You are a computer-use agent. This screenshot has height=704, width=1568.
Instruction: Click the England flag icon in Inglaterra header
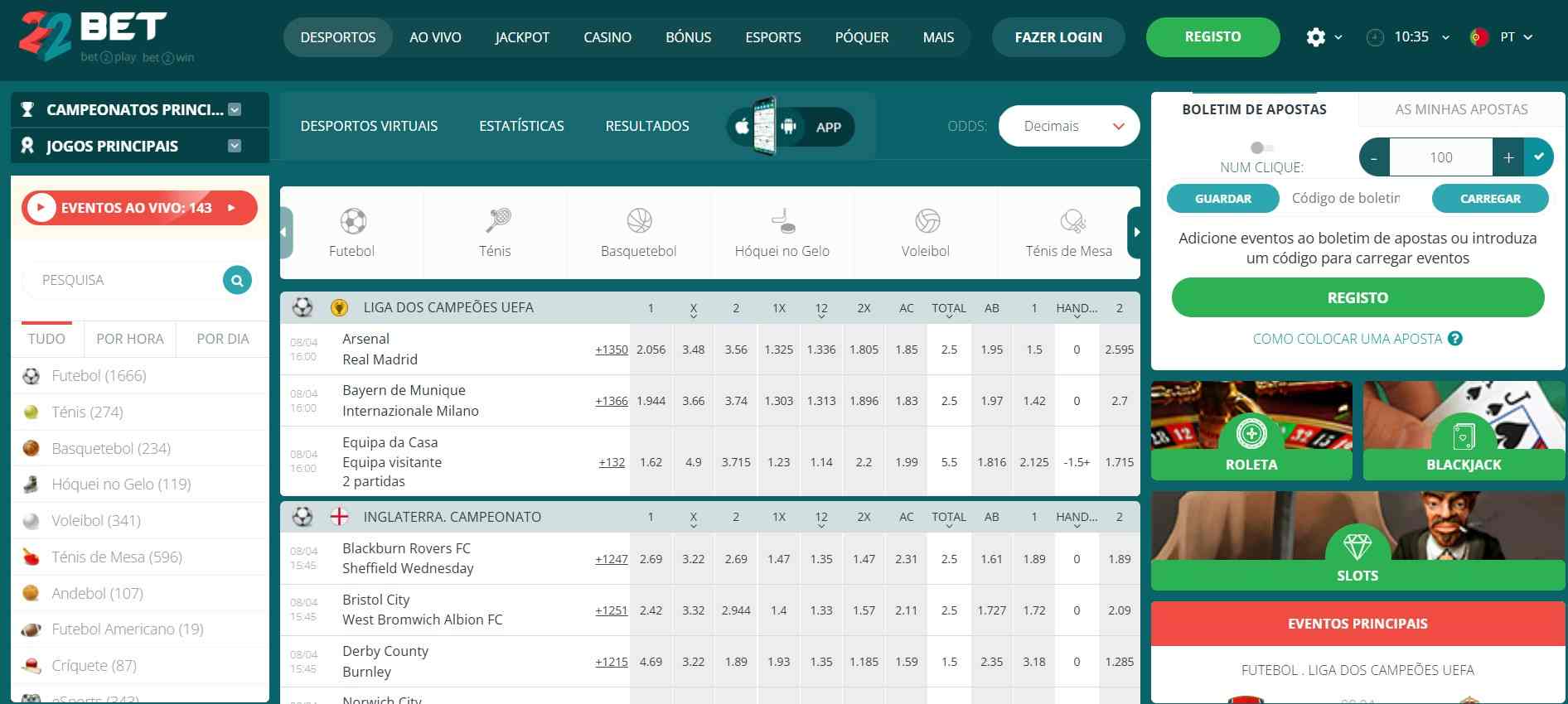pos(339,517)
